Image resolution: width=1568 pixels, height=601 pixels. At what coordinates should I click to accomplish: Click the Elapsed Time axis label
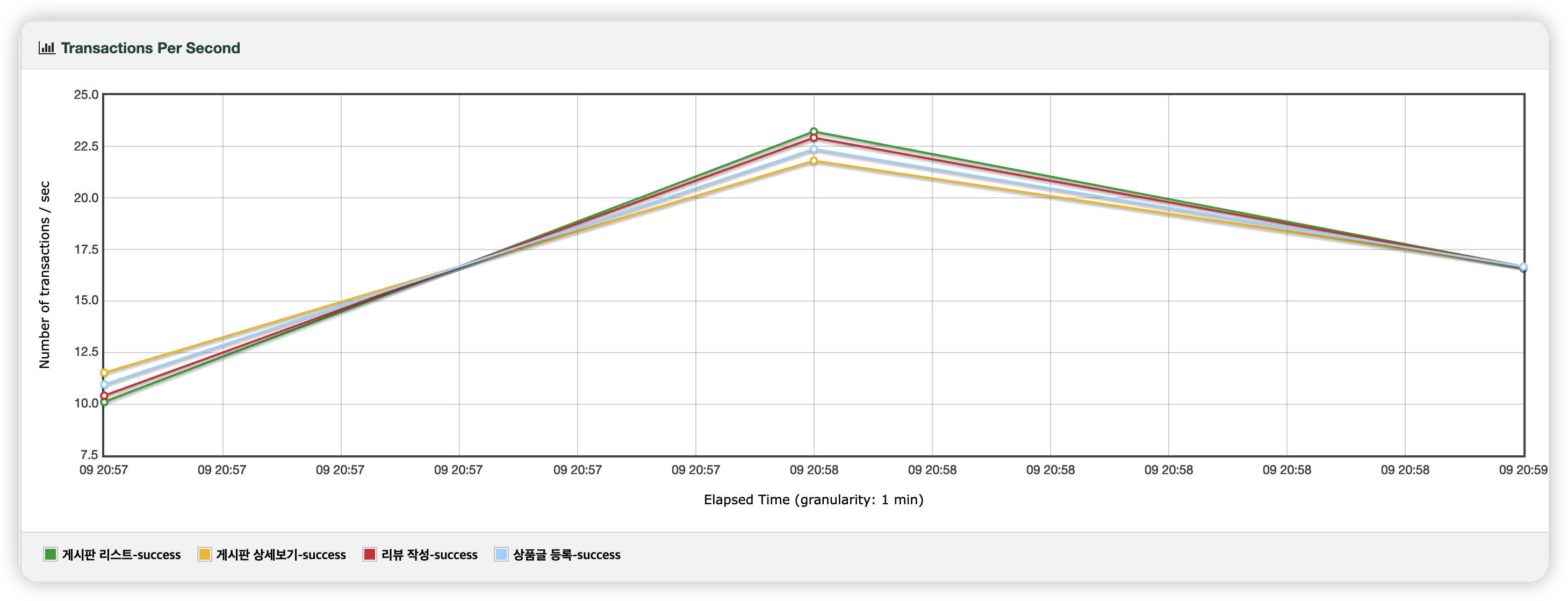pos(813,500)
